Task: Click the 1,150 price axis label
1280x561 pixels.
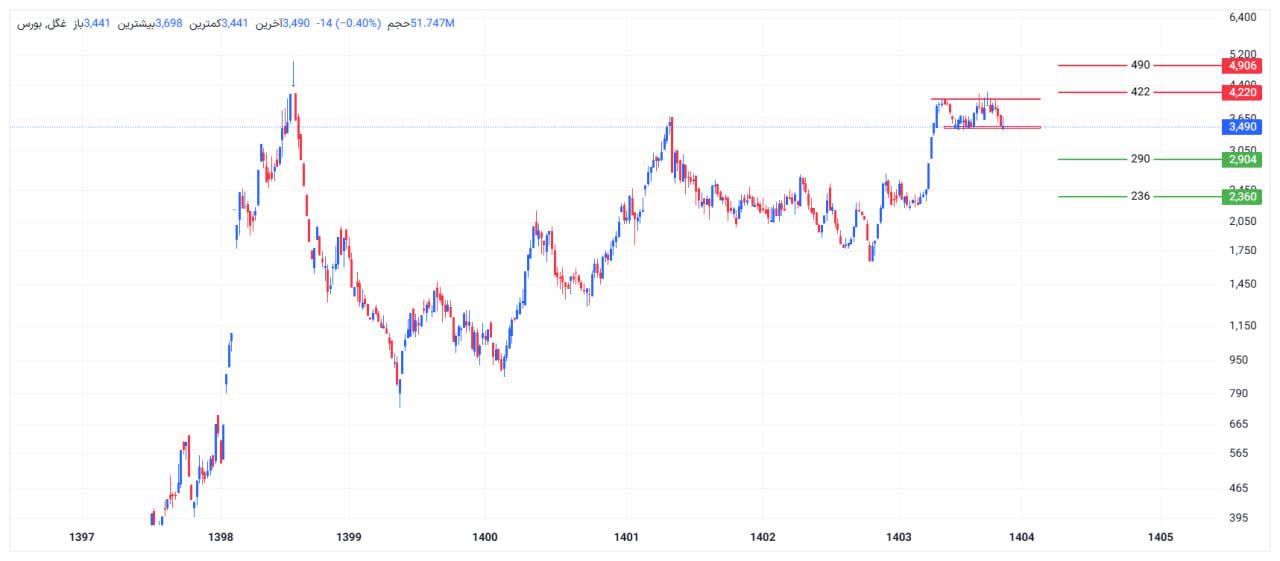Action: 1242,325
